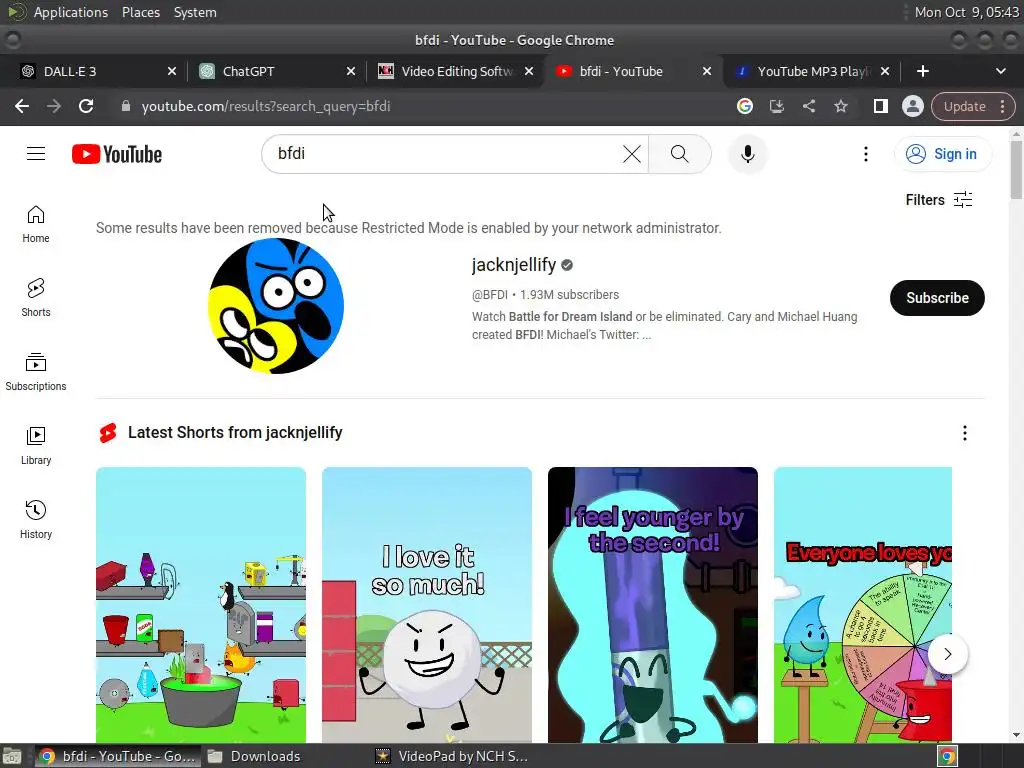Open jacknjellify channel avatar
The width and height of the screenshot is (1024, 768).
point(276,306)
